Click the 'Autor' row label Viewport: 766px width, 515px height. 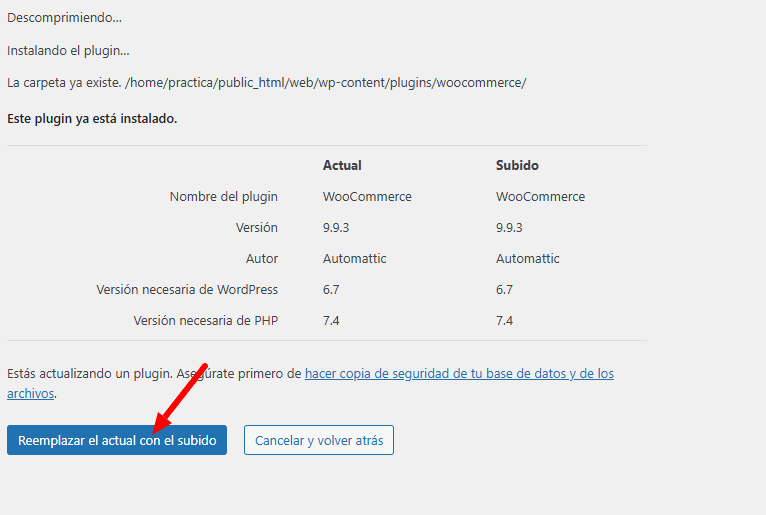point(262,258)
